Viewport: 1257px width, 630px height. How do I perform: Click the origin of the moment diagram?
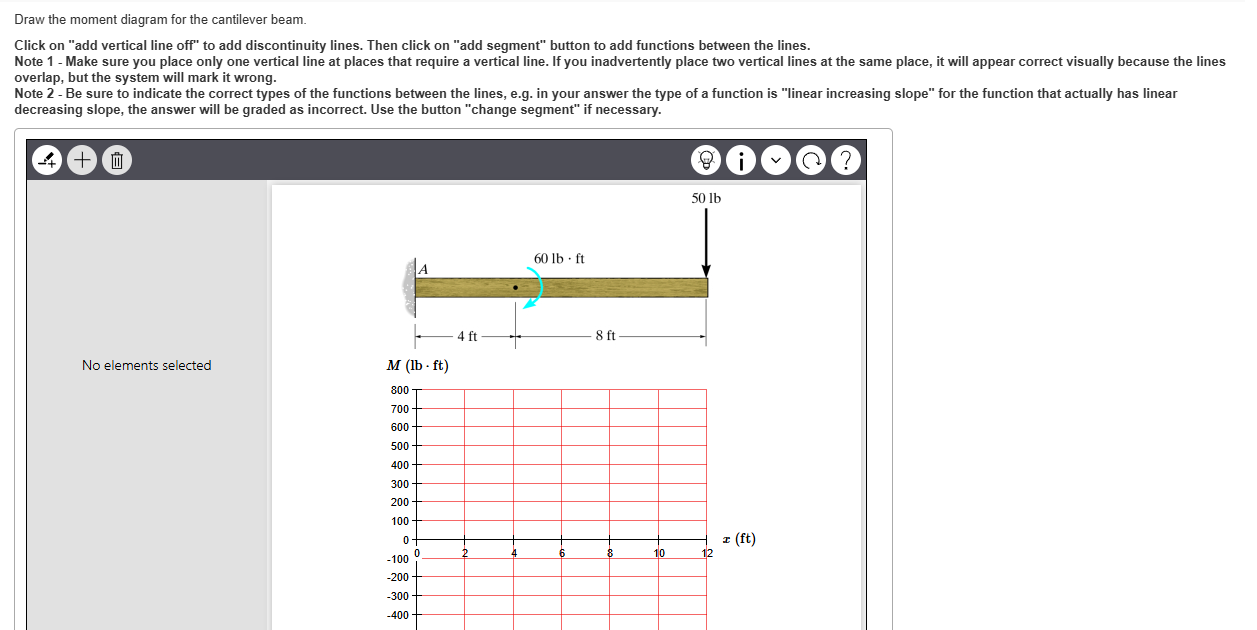[x=416, y=539]
